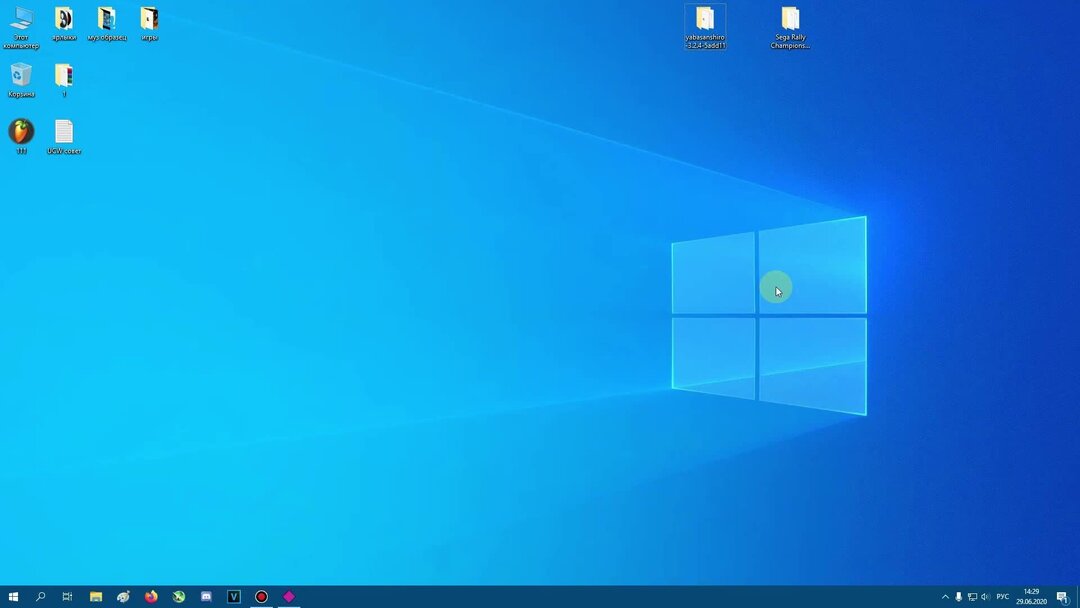
Task: Select the folder named 1 on desktop
Action: (64, 81)
